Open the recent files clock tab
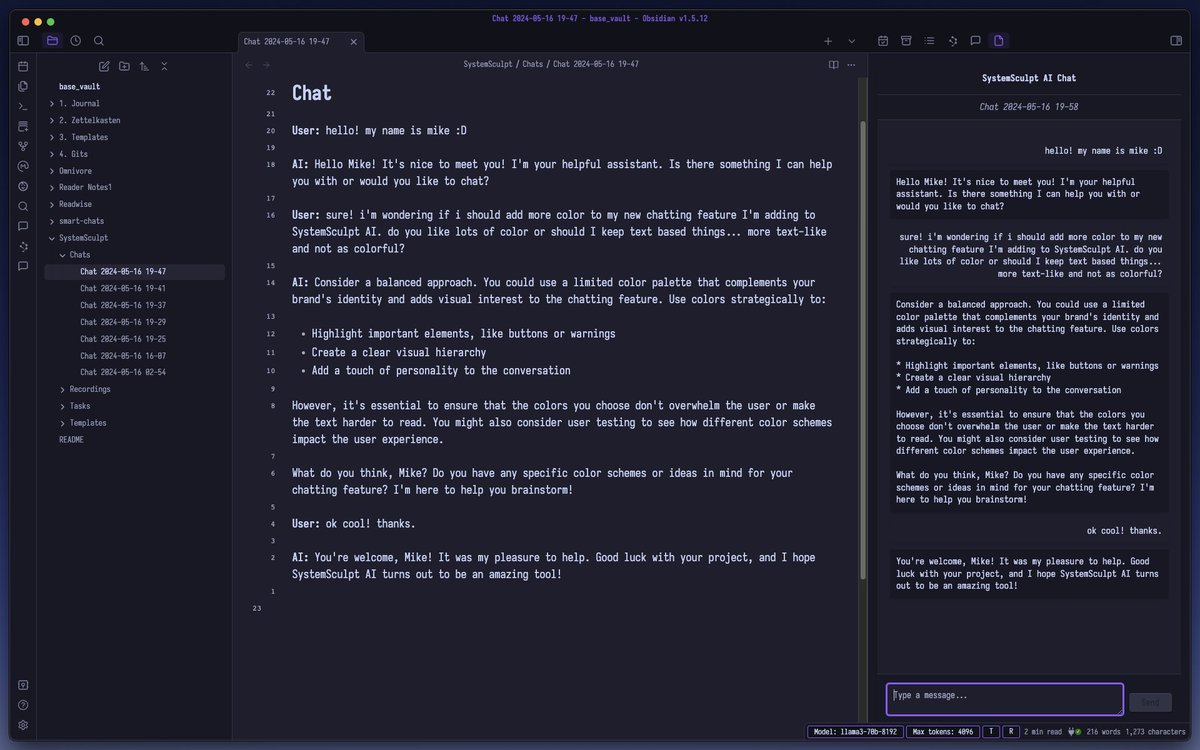This screenshot has width=1200, height=750. tap(75, 41)
